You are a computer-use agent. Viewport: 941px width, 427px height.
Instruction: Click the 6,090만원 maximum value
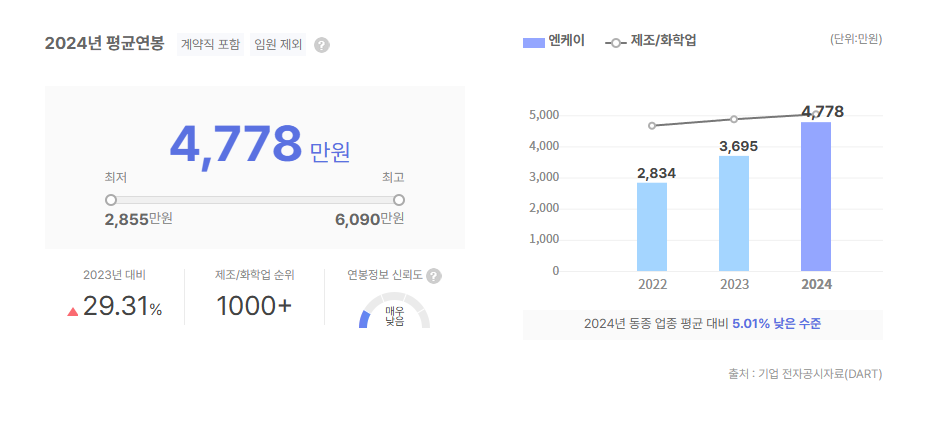coord(370,219)
